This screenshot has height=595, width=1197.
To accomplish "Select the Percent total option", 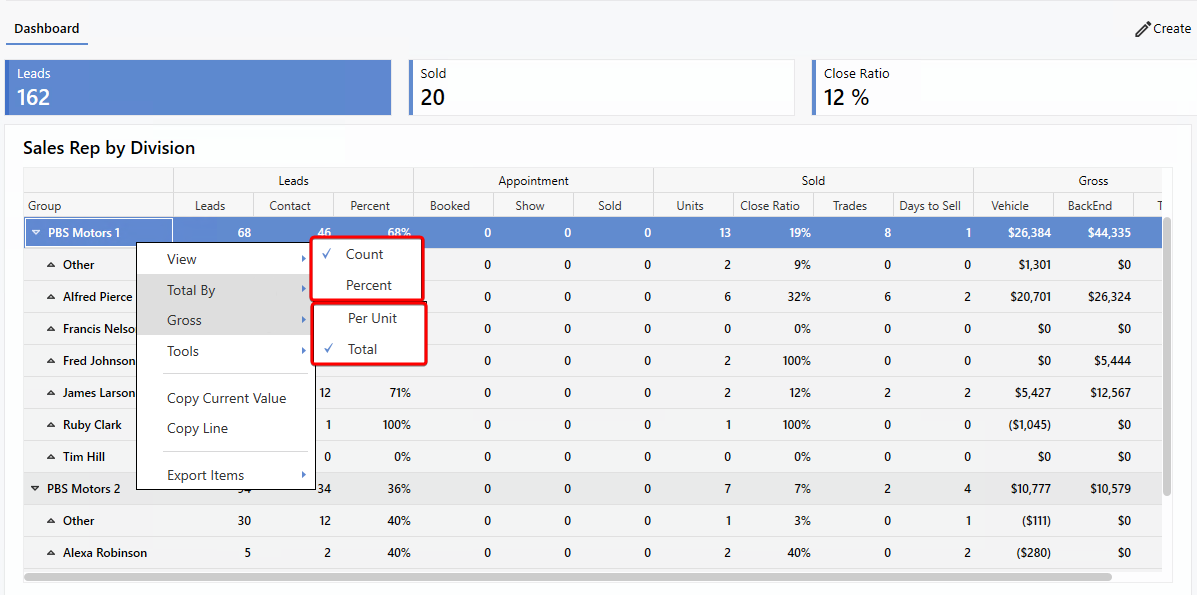I will point(368,285).
